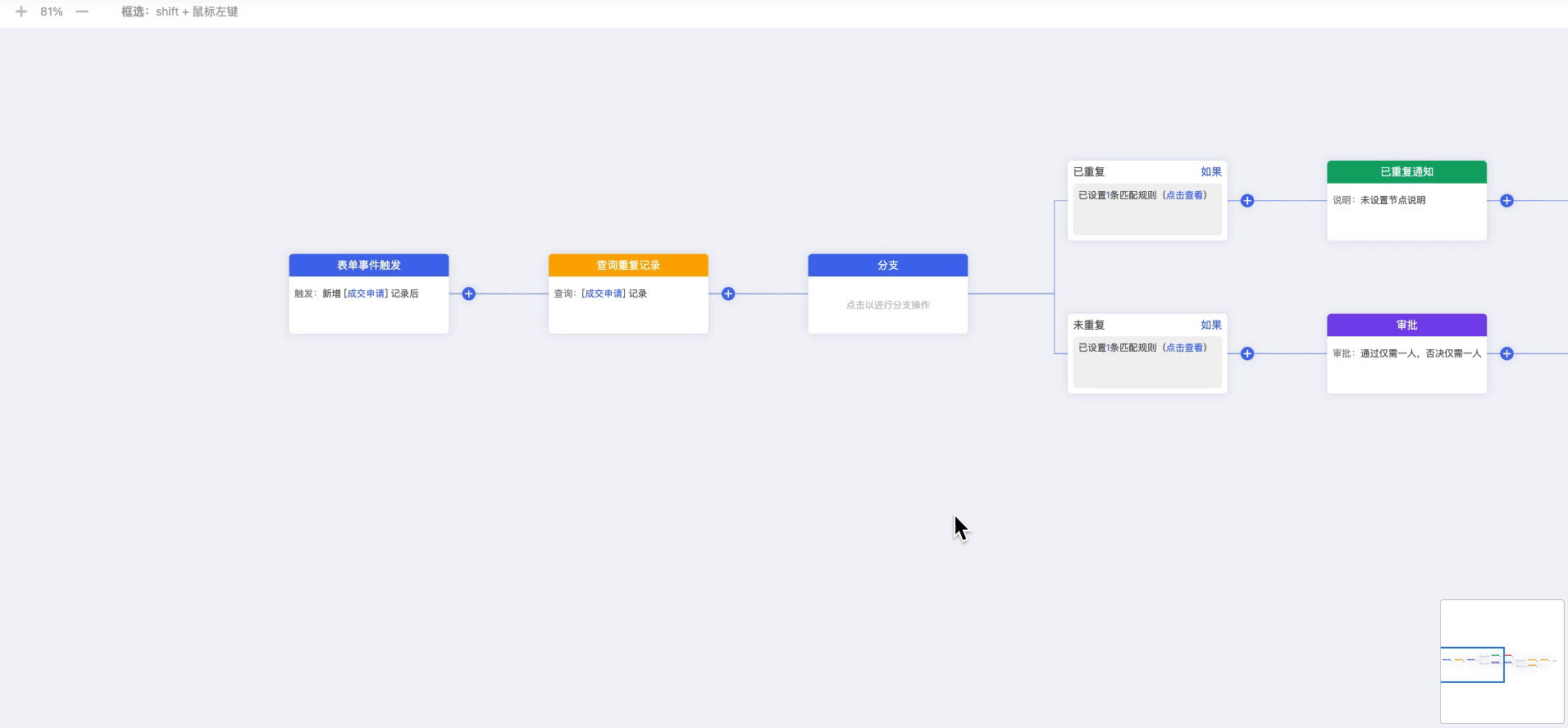Open the 已重复通知 notification node
This screenshot has width=1568, height=728.
click(x=1406, y=172)
